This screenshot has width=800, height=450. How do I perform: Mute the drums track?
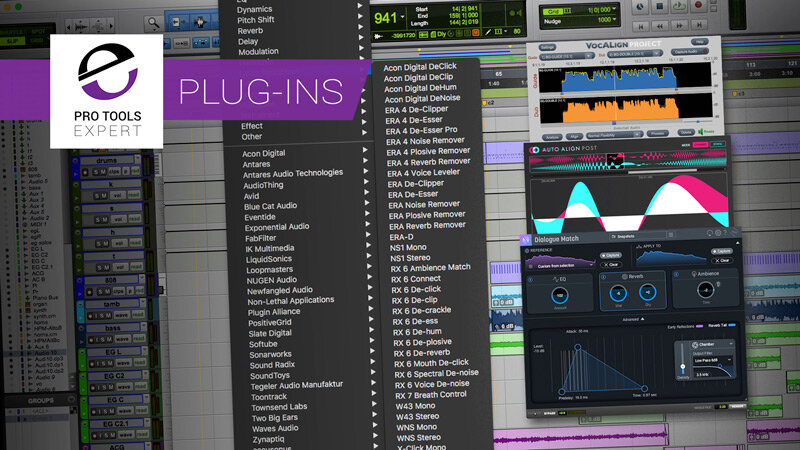[x=104, y=171]
